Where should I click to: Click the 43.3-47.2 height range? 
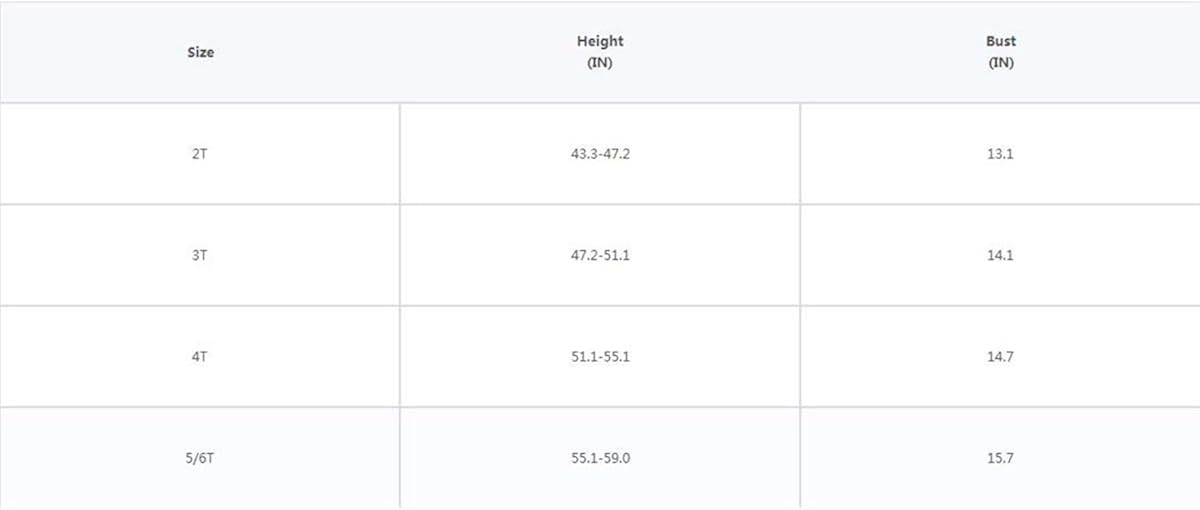(x=600, y=155)
